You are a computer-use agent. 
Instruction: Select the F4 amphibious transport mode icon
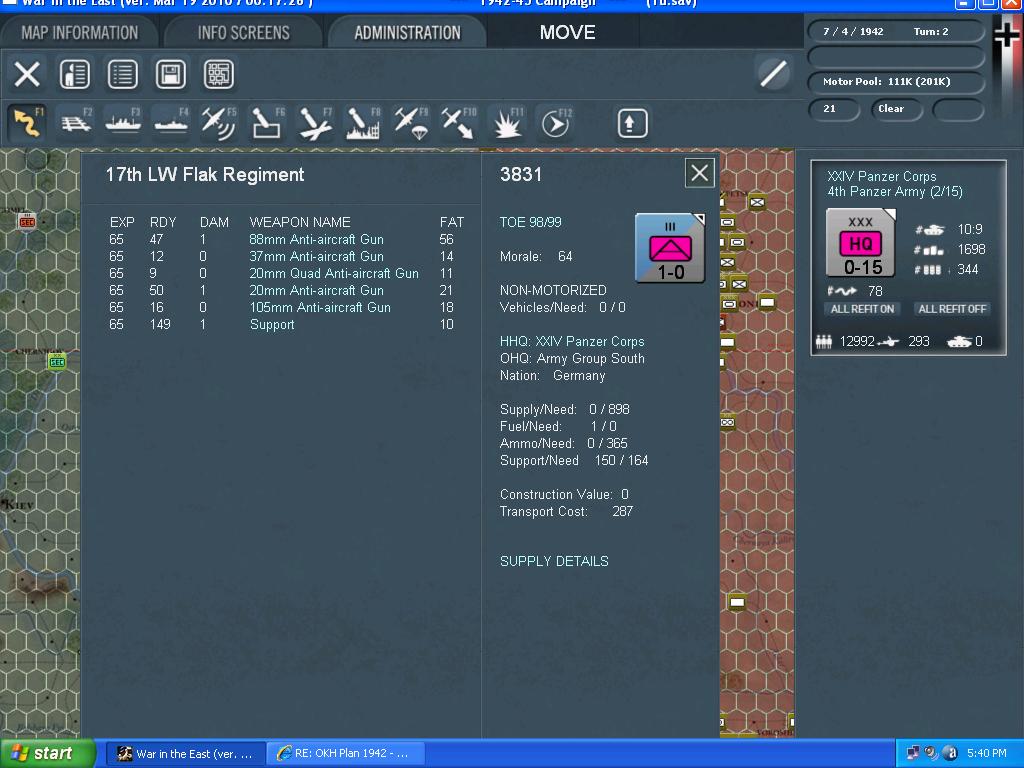[x=171, y=122]
